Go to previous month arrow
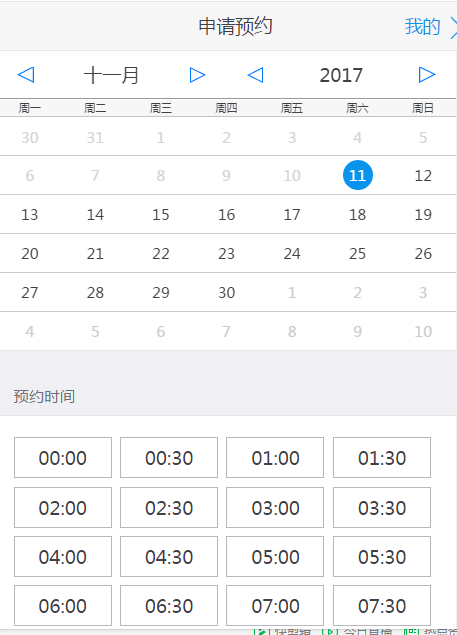 [x=26, y=75]
